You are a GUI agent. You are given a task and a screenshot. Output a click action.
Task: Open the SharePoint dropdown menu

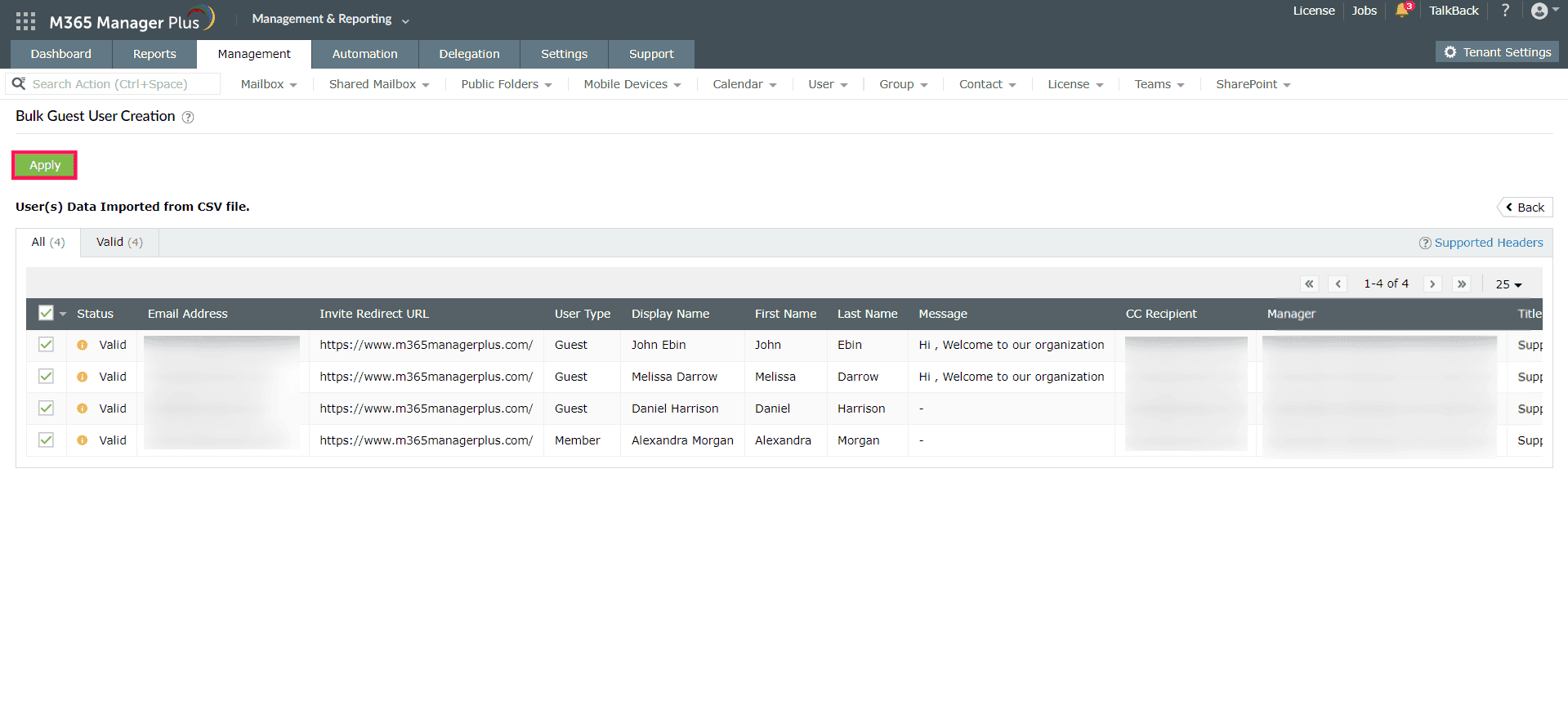[1253, 84]
